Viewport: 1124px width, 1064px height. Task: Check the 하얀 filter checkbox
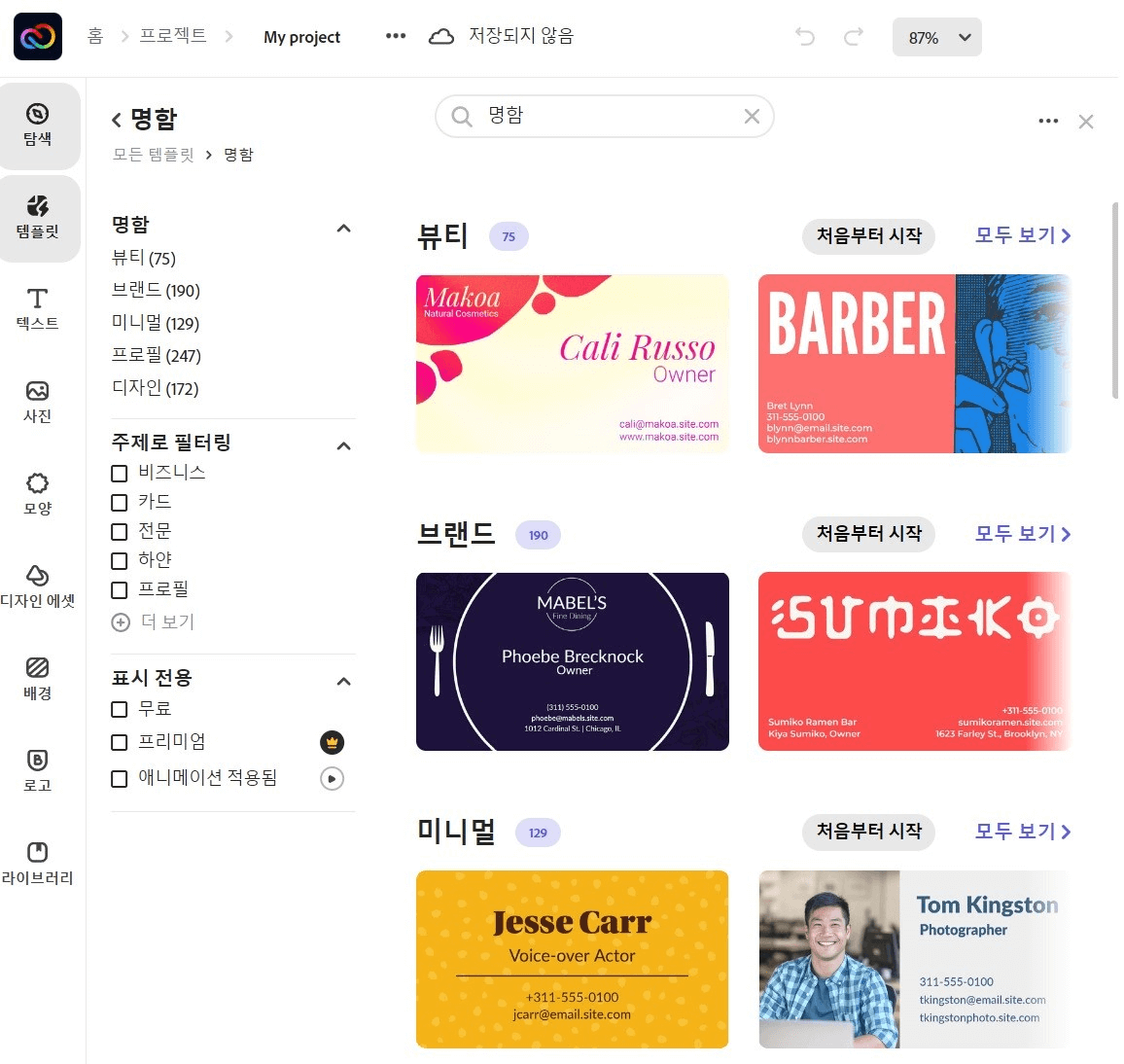(x=120, y=560)
